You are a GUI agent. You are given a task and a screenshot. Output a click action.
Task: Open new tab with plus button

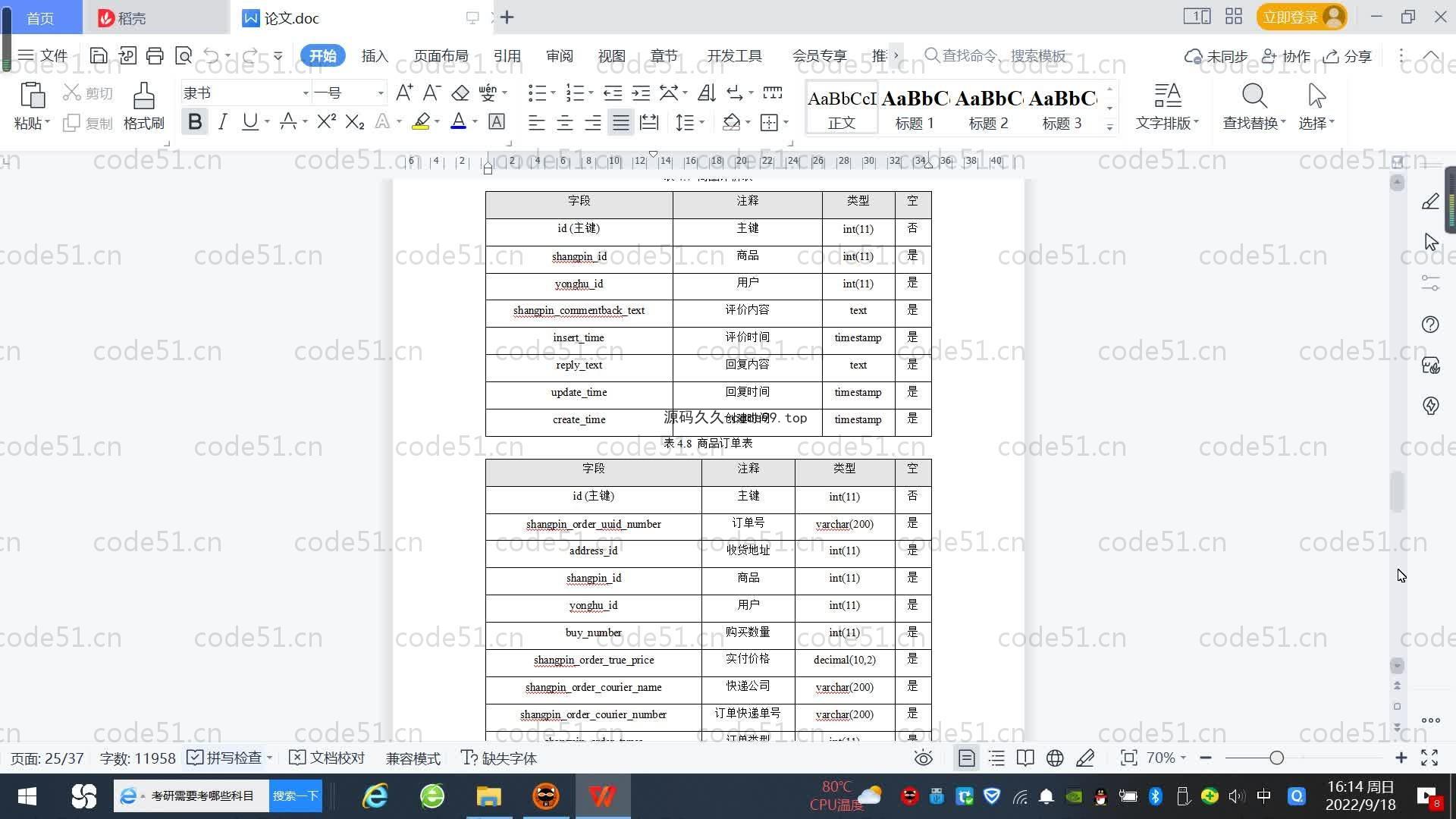pos(507,17)
